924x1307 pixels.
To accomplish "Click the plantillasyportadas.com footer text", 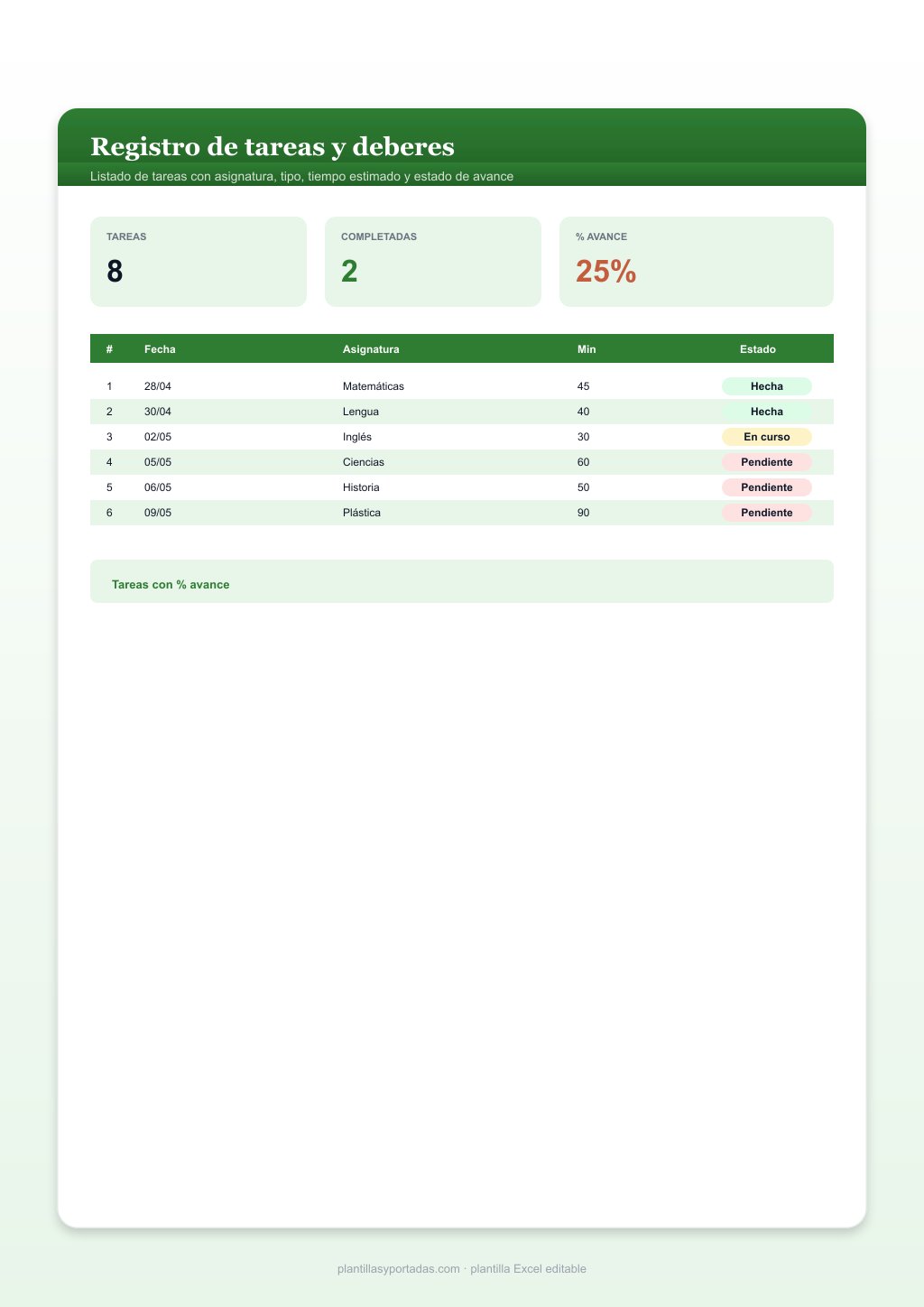I will [x=462, y=1269].
